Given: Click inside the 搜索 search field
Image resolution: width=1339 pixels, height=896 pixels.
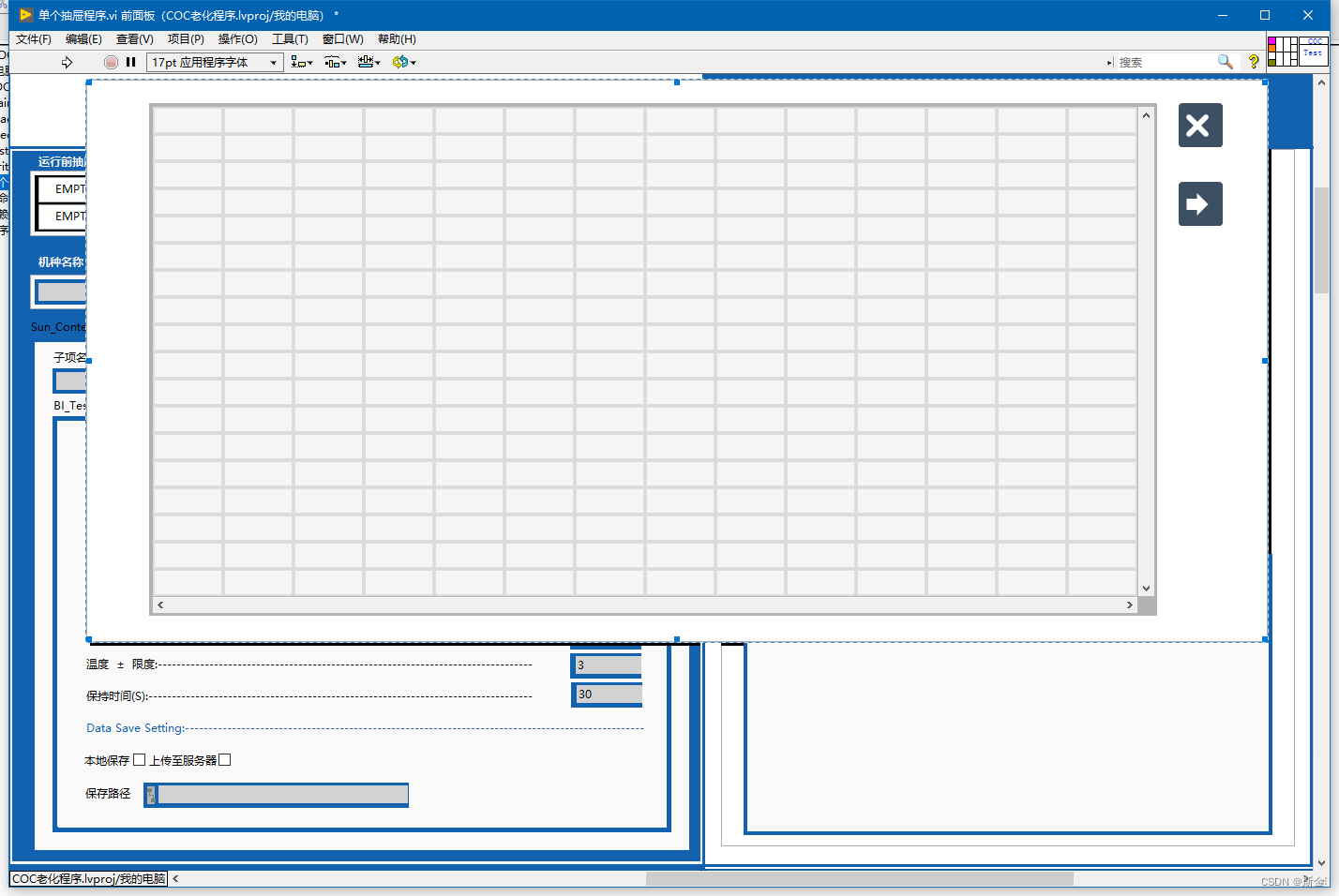Looking at the screenshot, I should tap(1164, 62).
